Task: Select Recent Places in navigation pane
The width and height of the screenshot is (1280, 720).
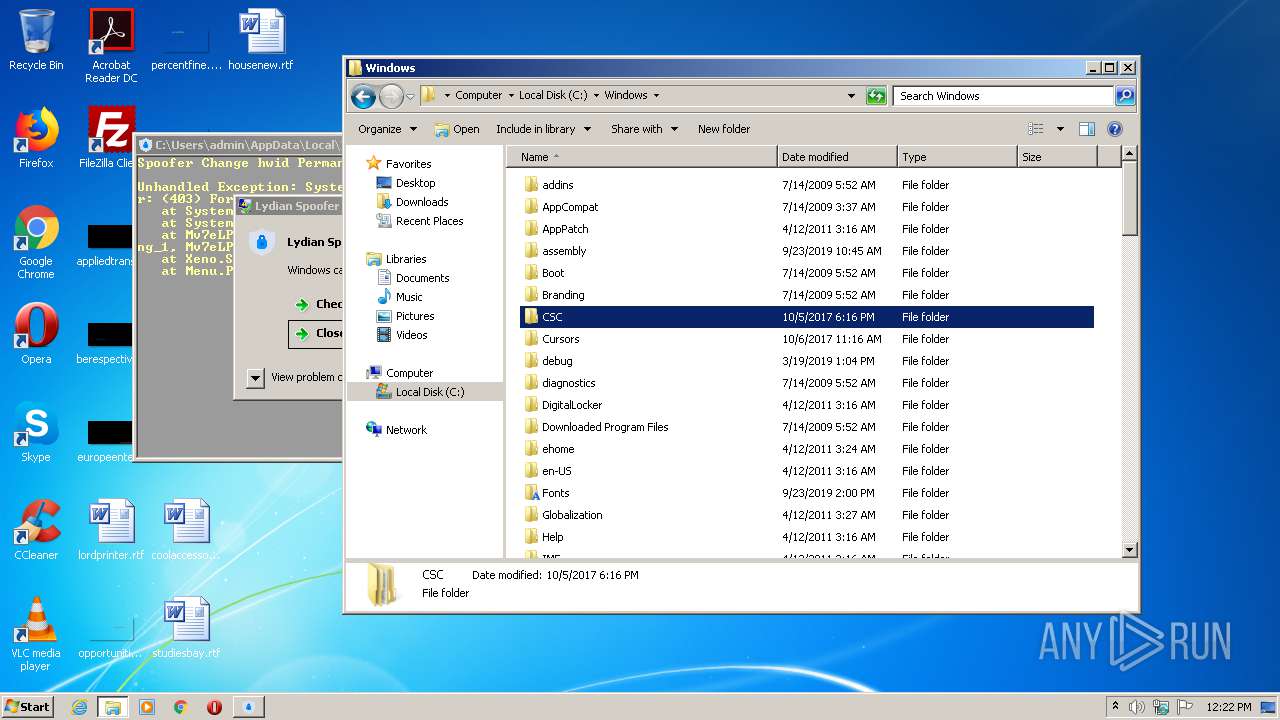Action: 429,221
